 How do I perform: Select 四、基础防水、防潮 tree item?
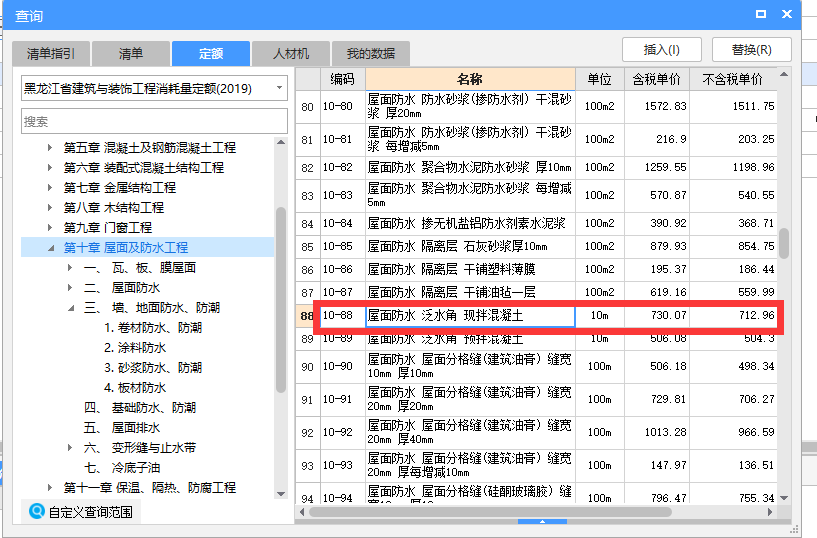pyautogui.click(x=140, y=407)
